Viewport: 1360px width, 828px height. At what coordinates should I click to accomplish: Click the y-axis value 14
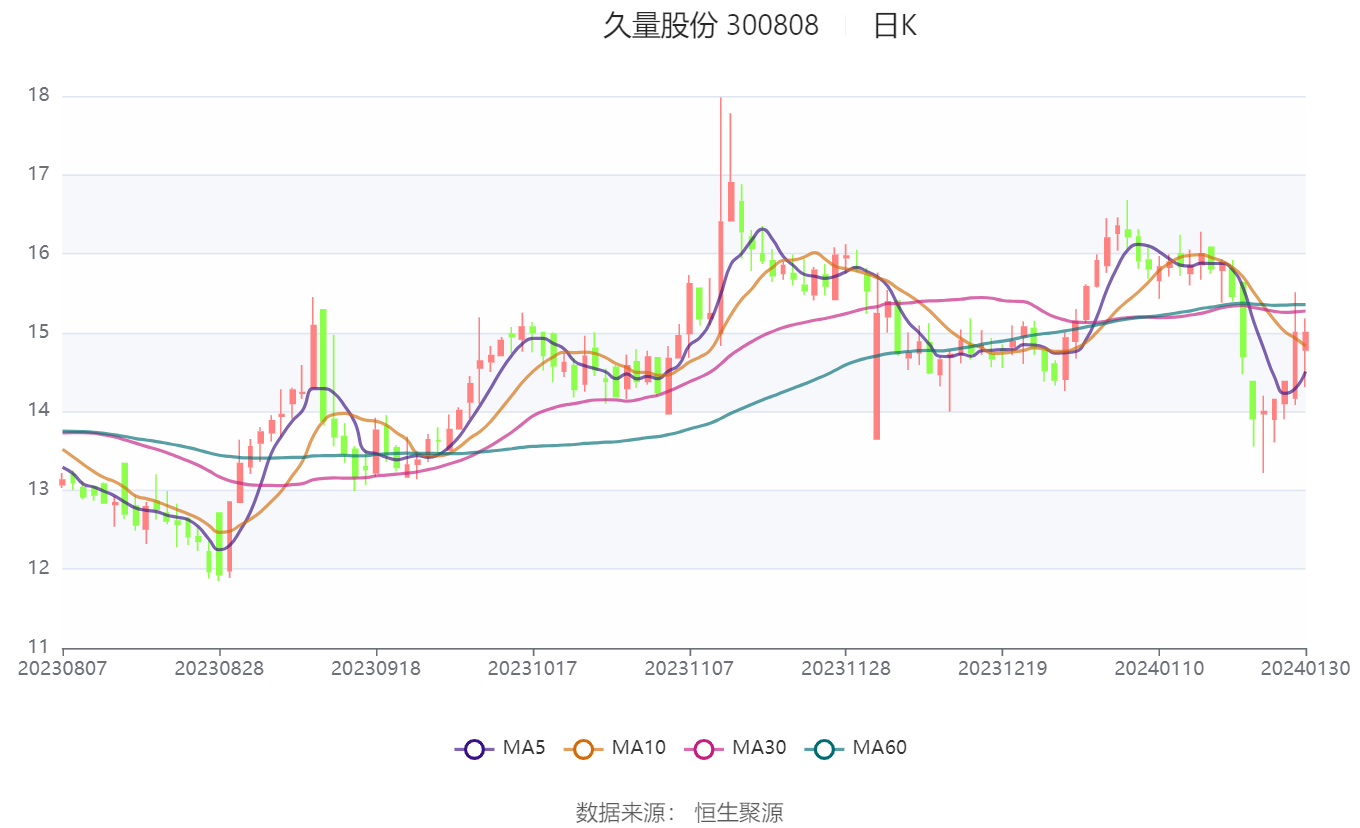pos(39,411)
